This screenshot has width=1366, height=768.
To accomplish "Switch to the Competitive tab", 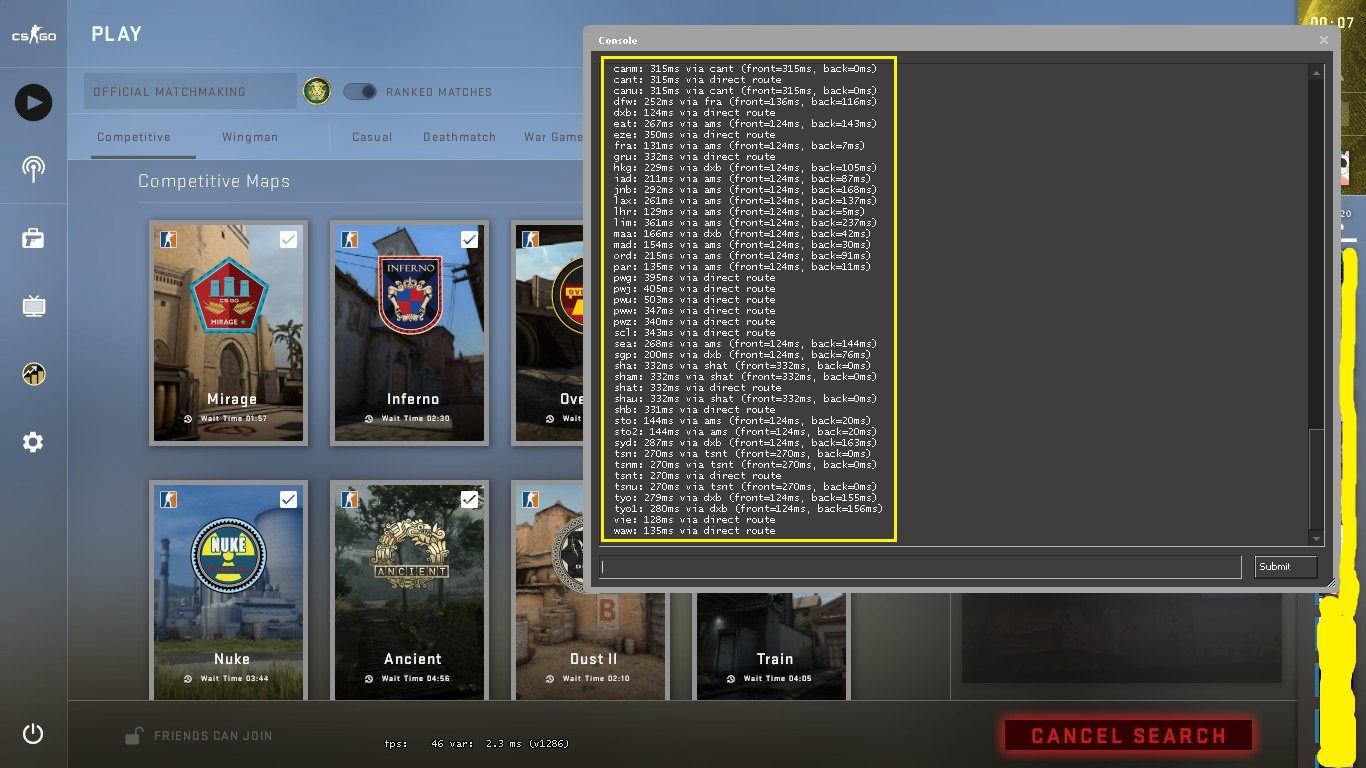I will pyautogui.click(x=134, y=137).
